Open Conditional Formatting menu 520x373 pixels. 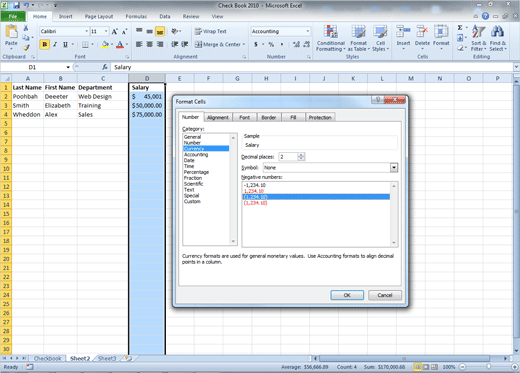tap(331, 38)
